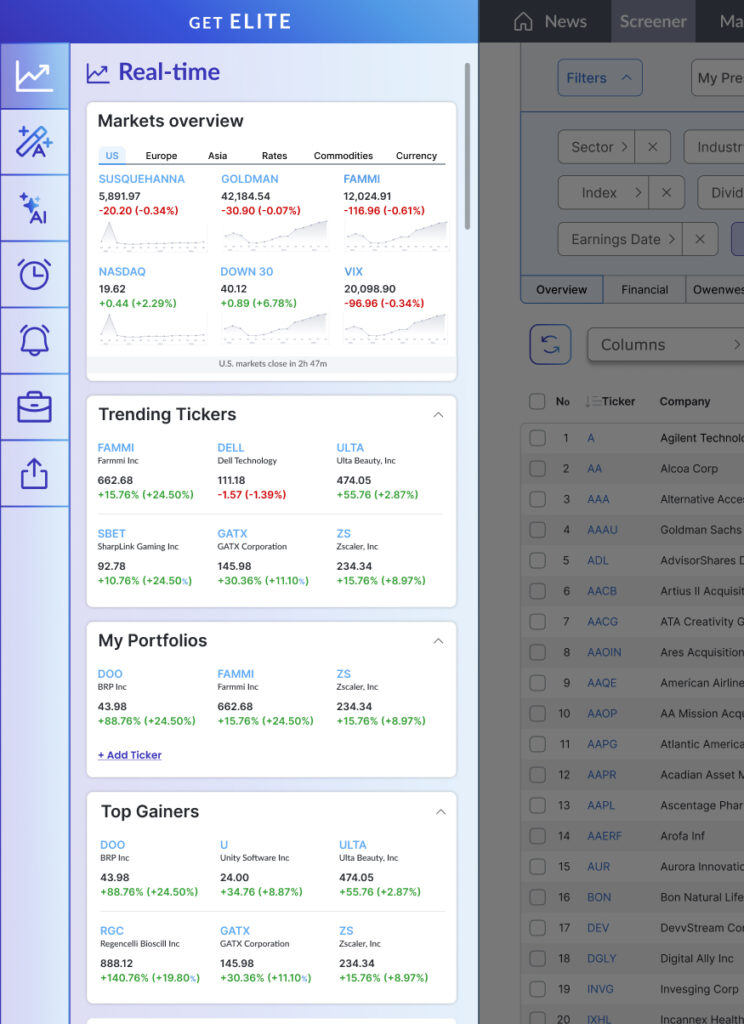Check the box for row 4 AAAU

coord(538,530)
